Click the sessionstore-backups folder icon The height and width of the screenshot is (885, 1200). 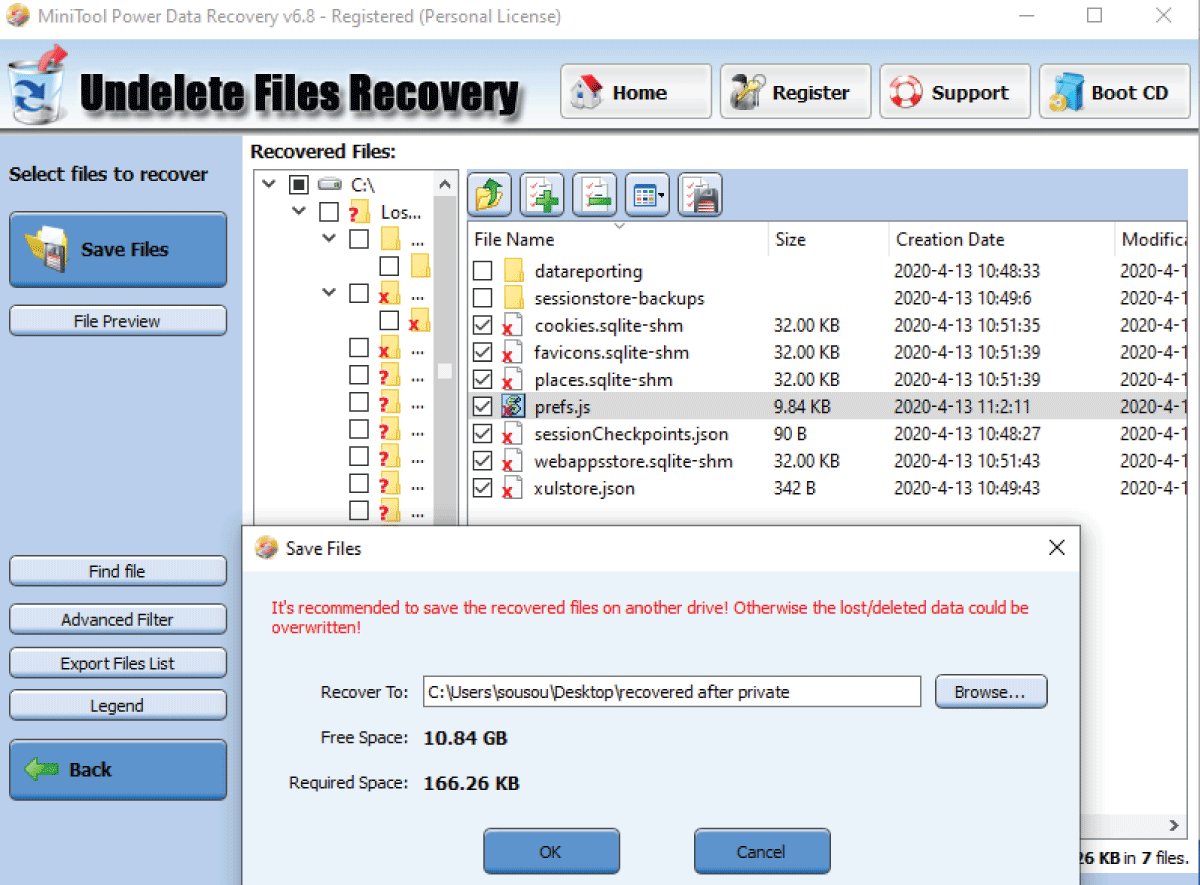[x=514, y=298]
